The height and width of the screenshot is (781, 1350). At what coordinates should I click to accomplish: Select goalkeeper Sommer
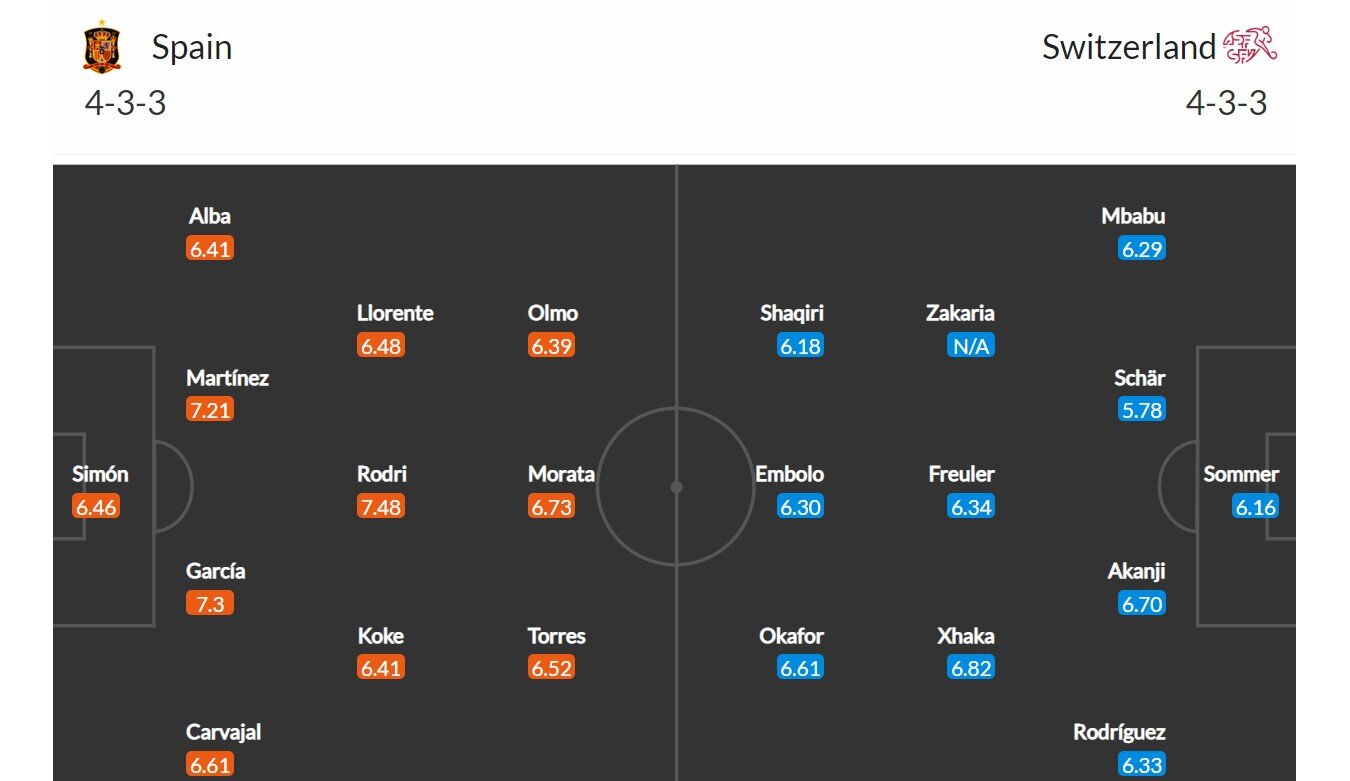click(1241, 474)
